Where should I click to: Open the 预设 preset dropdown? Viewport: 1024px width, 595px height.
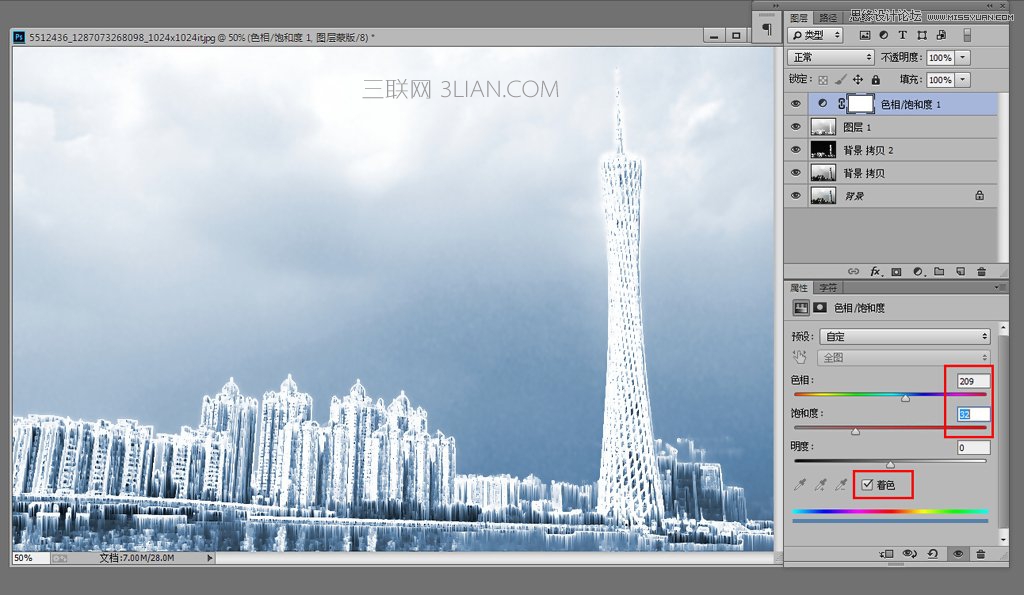(905, 336)
